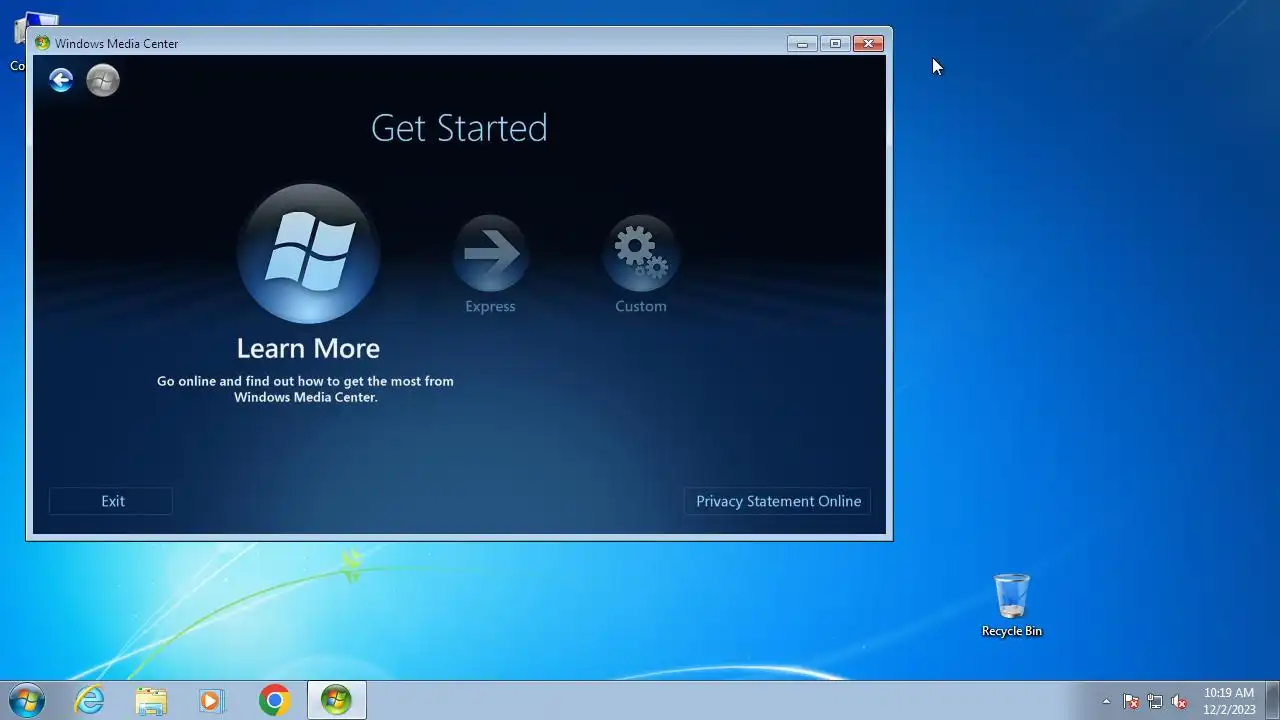Open Windows Explorer folder in taskbar
This screenshot has width=1280, height=720.
tap(151, 700)
